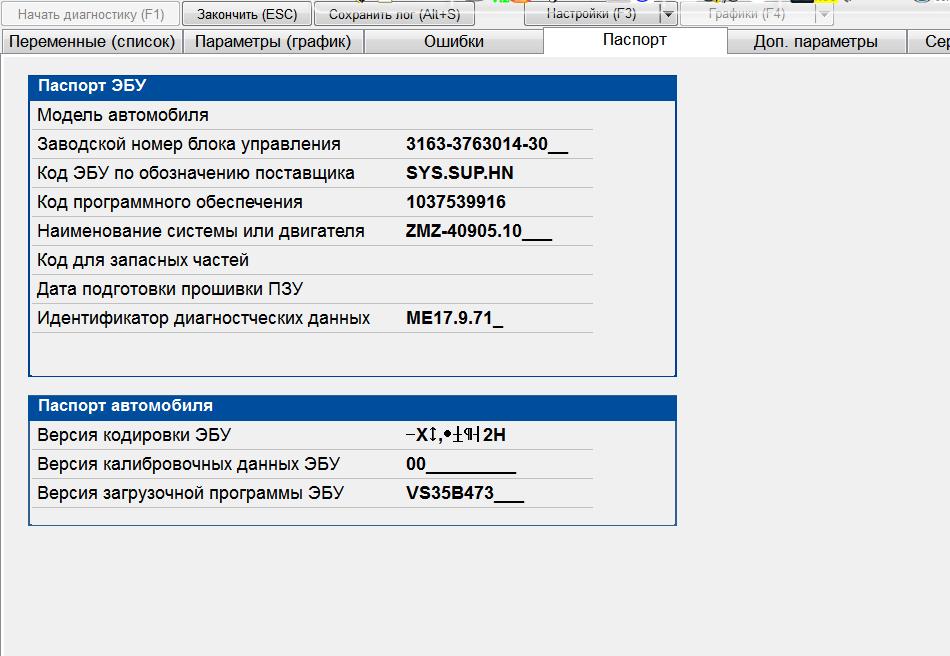Select ECU serial number 3163-3763014-30
The height and width of the screenshot is (656, 950).
pos(487,144)
